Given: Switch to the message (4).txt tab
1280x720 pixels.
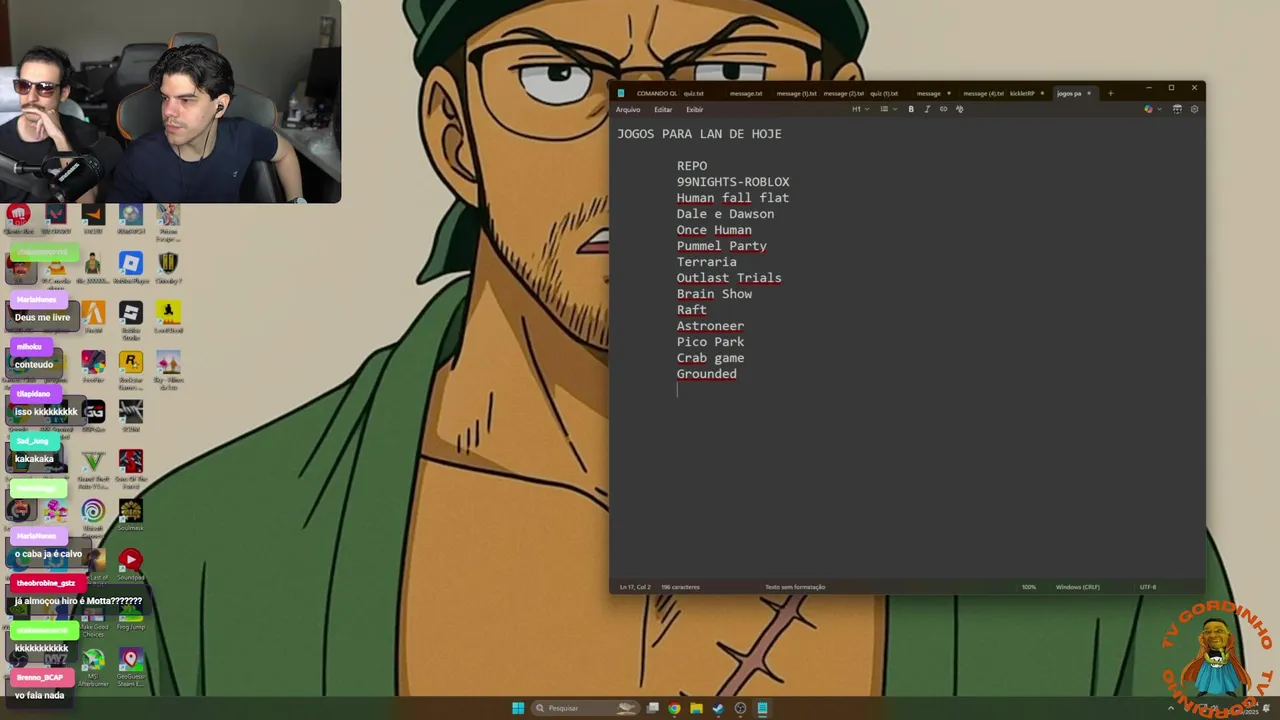Looking at the screenshot, I should click(983, 93).
